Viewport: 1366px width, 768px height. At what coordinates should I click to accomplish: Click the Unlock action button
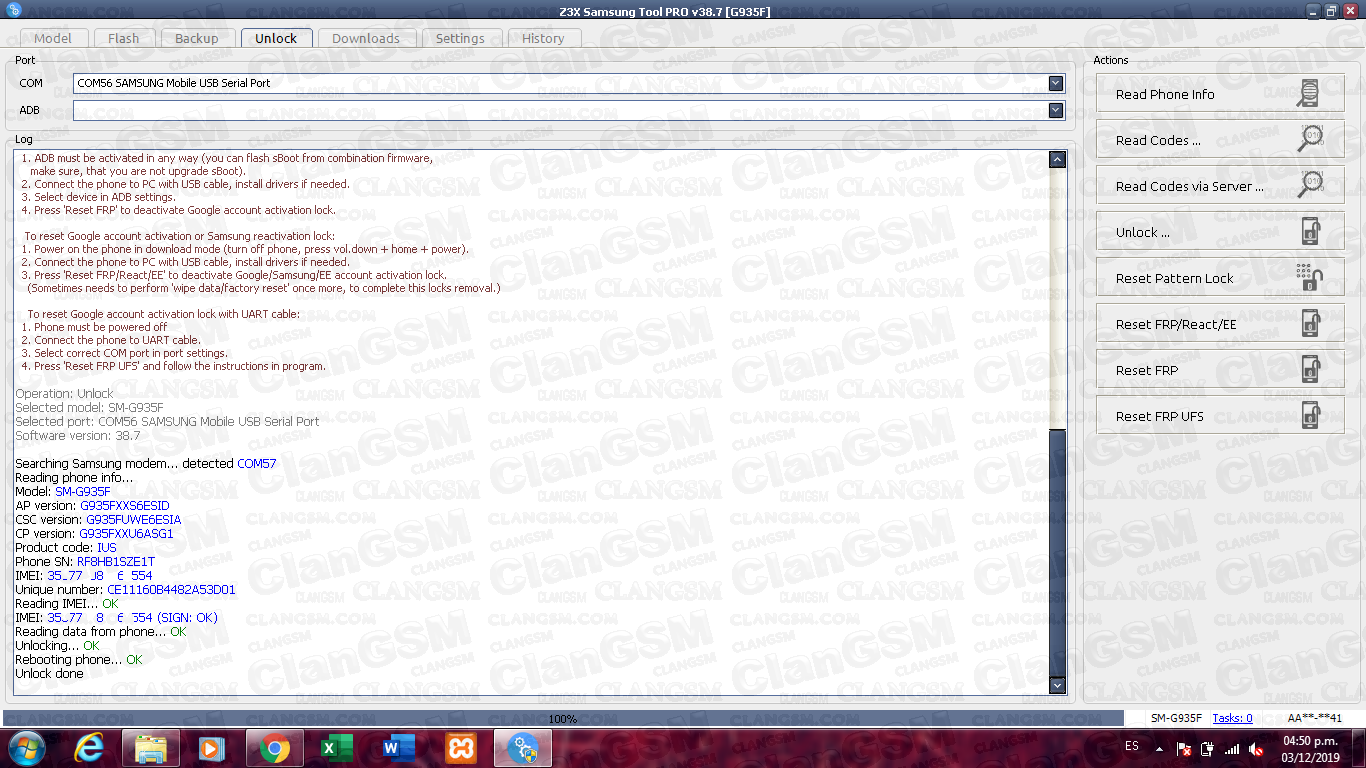(x=1220, y=233)
